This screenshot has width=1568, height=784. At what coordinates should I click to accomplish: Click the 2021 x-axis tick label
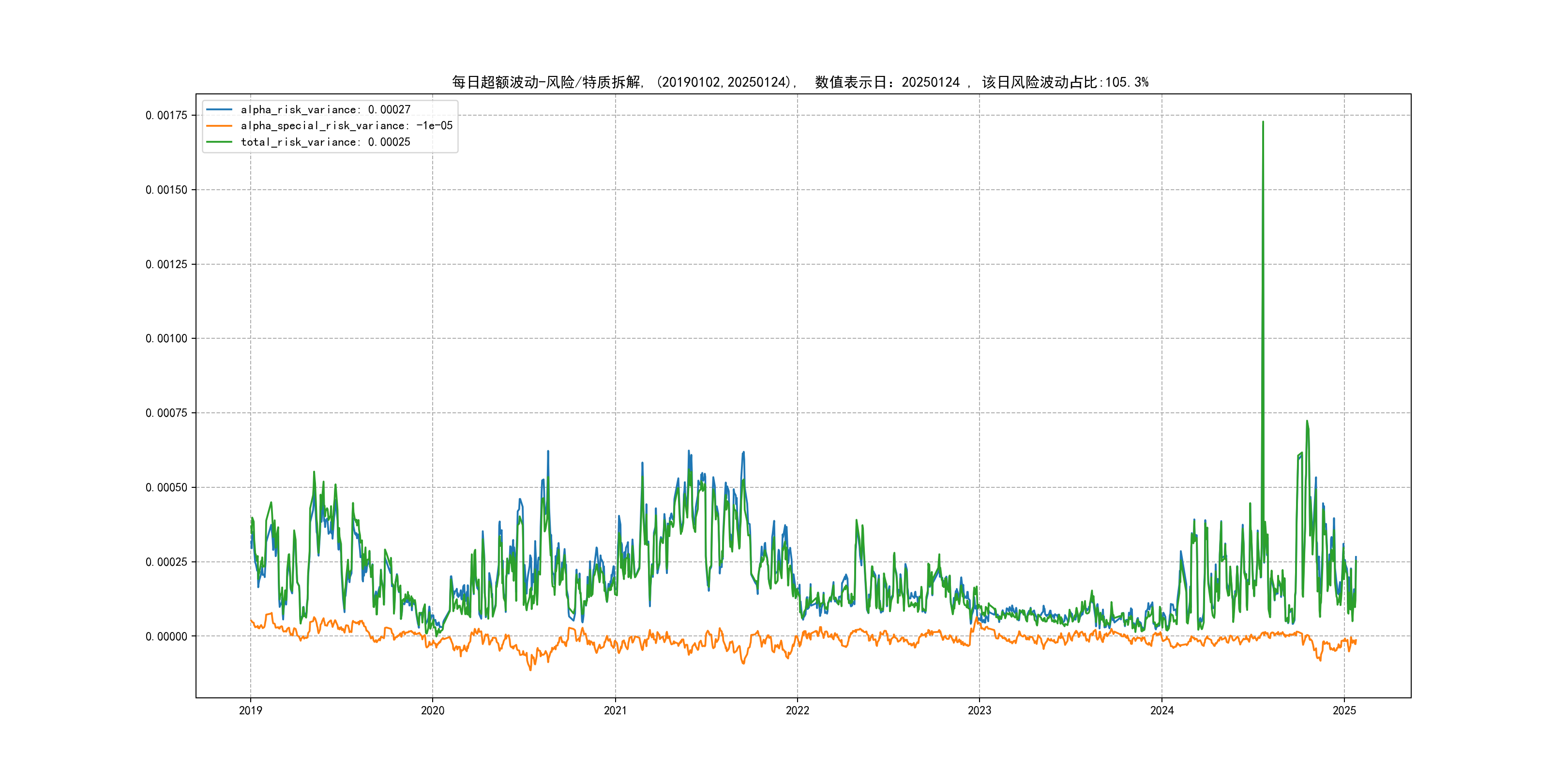coord(615,710)
